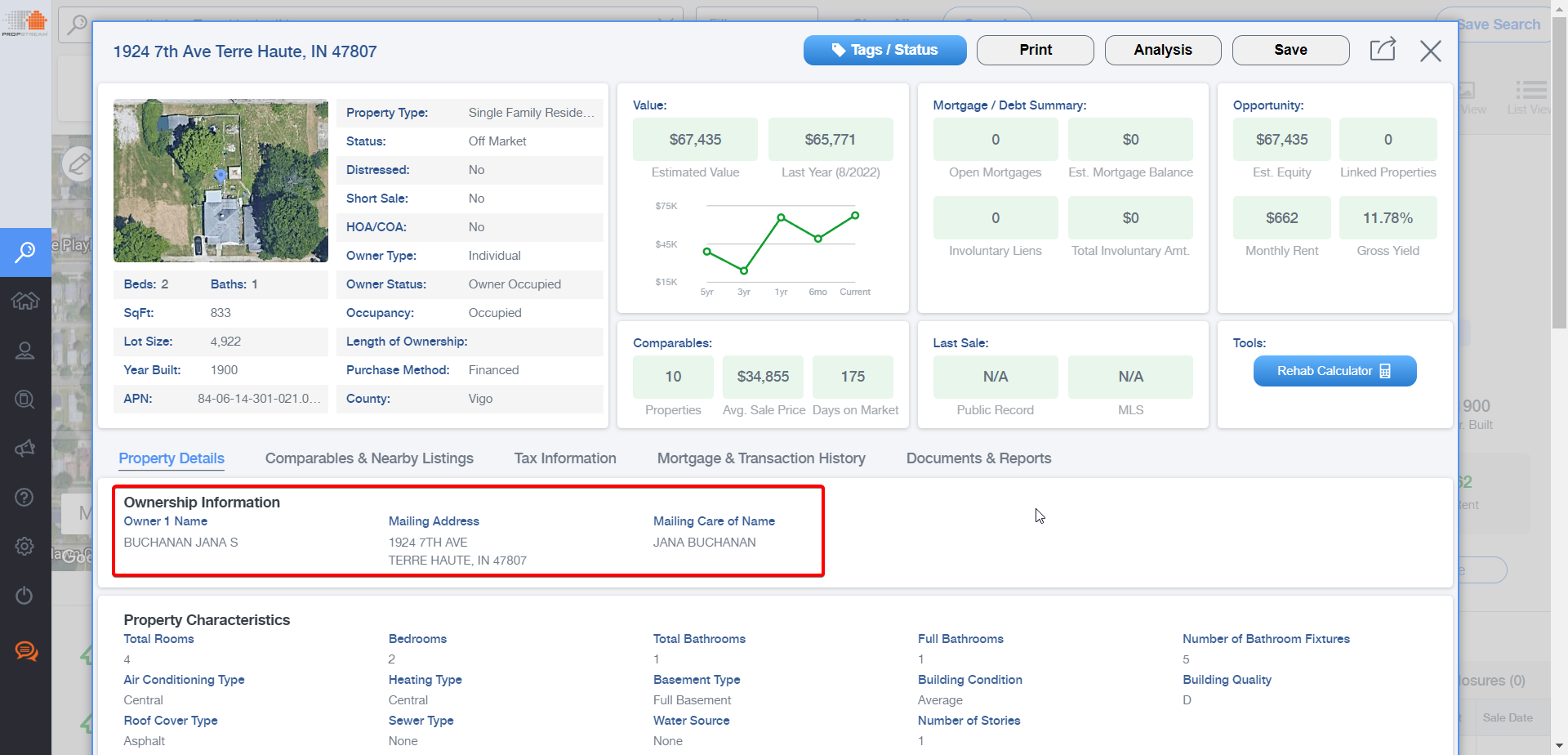Open the property search magnifier in sidebar

[x=25, y=252]
